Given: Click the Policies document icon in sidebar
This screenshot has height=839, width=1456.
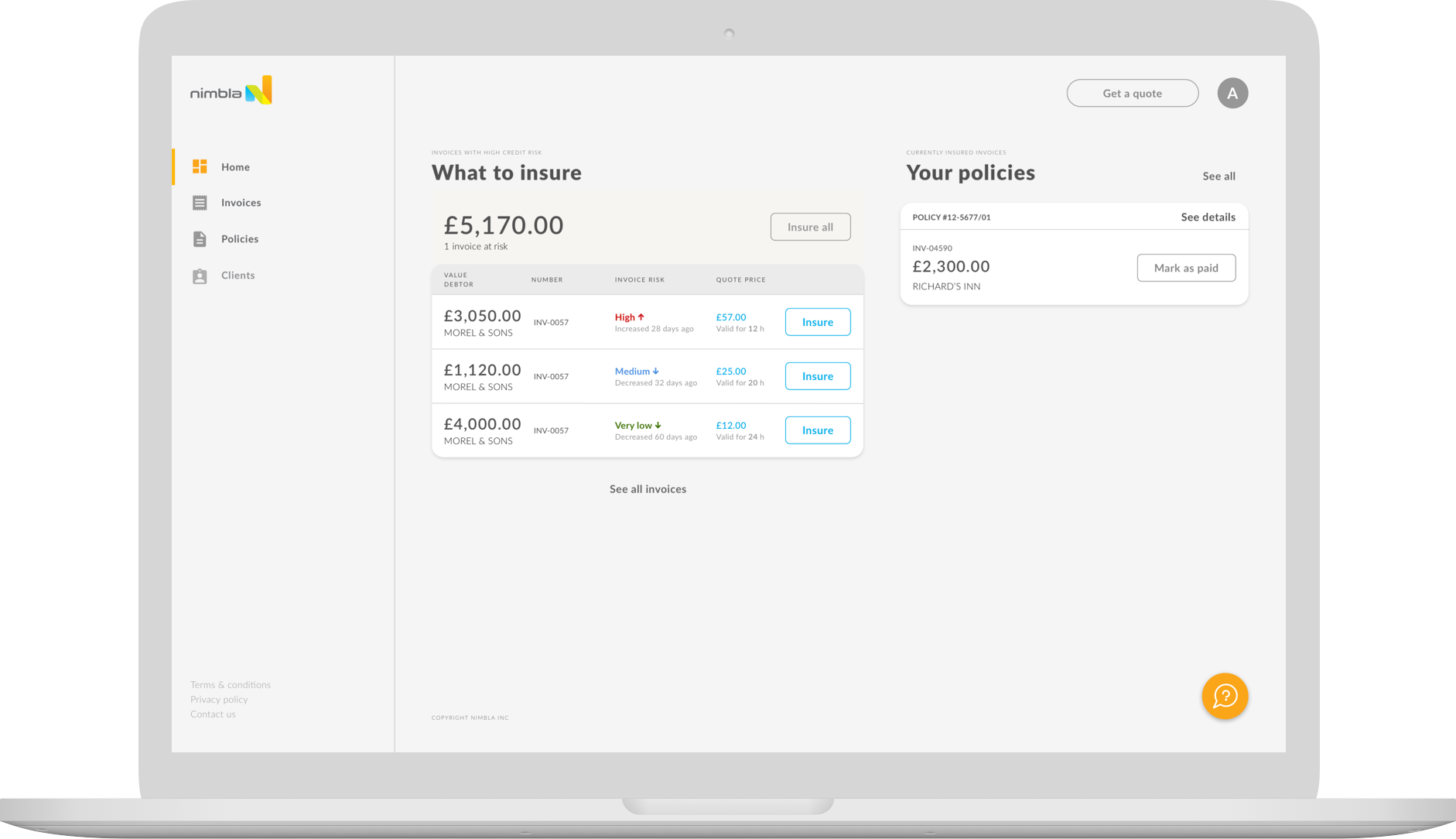Looking at the screenshot, I should point(200,239).
